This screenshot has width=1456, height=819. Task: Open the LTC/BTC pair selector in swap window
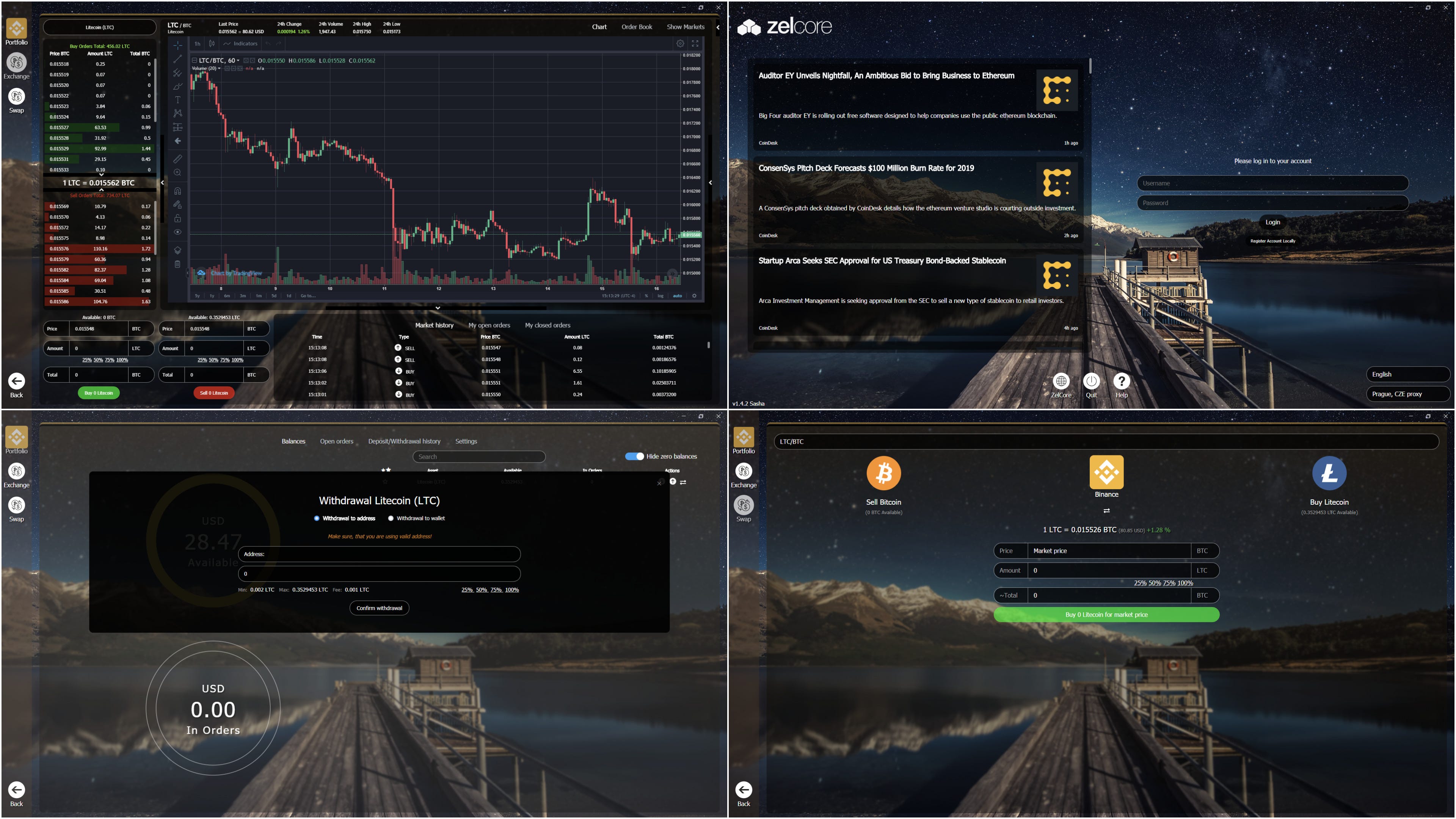pyautogui.click(x=1106, y=441)
